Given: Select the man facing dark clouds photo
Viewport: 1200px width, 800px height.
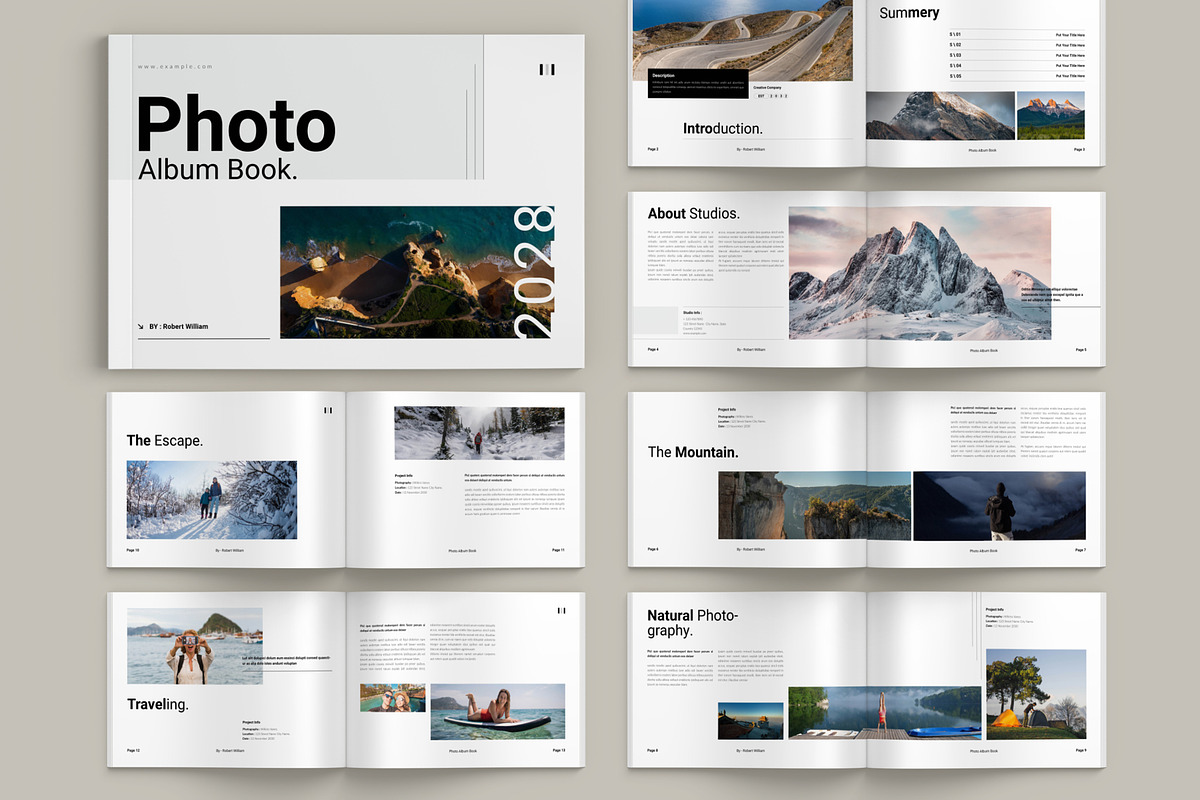Looking at the screenshot, I should click(x=999, y=506).
